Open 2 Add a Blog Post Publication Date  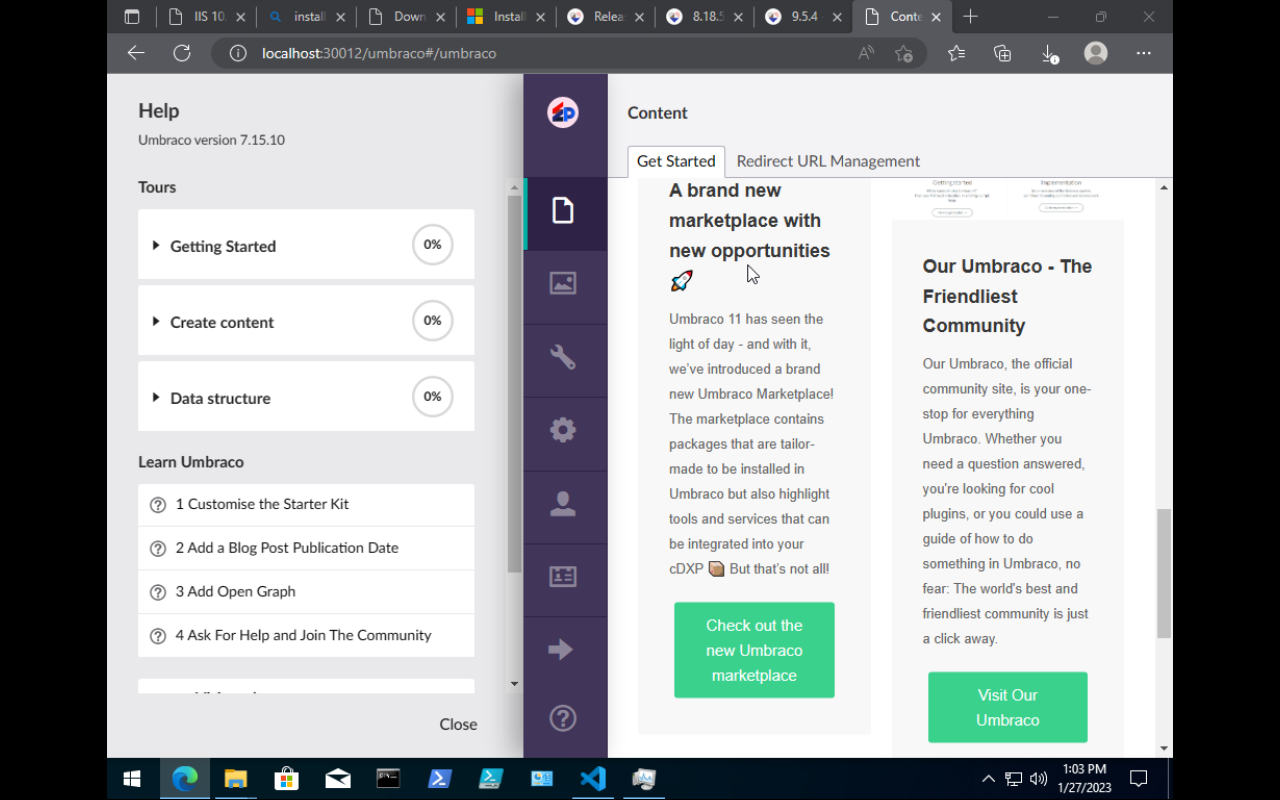pos(306,548)
